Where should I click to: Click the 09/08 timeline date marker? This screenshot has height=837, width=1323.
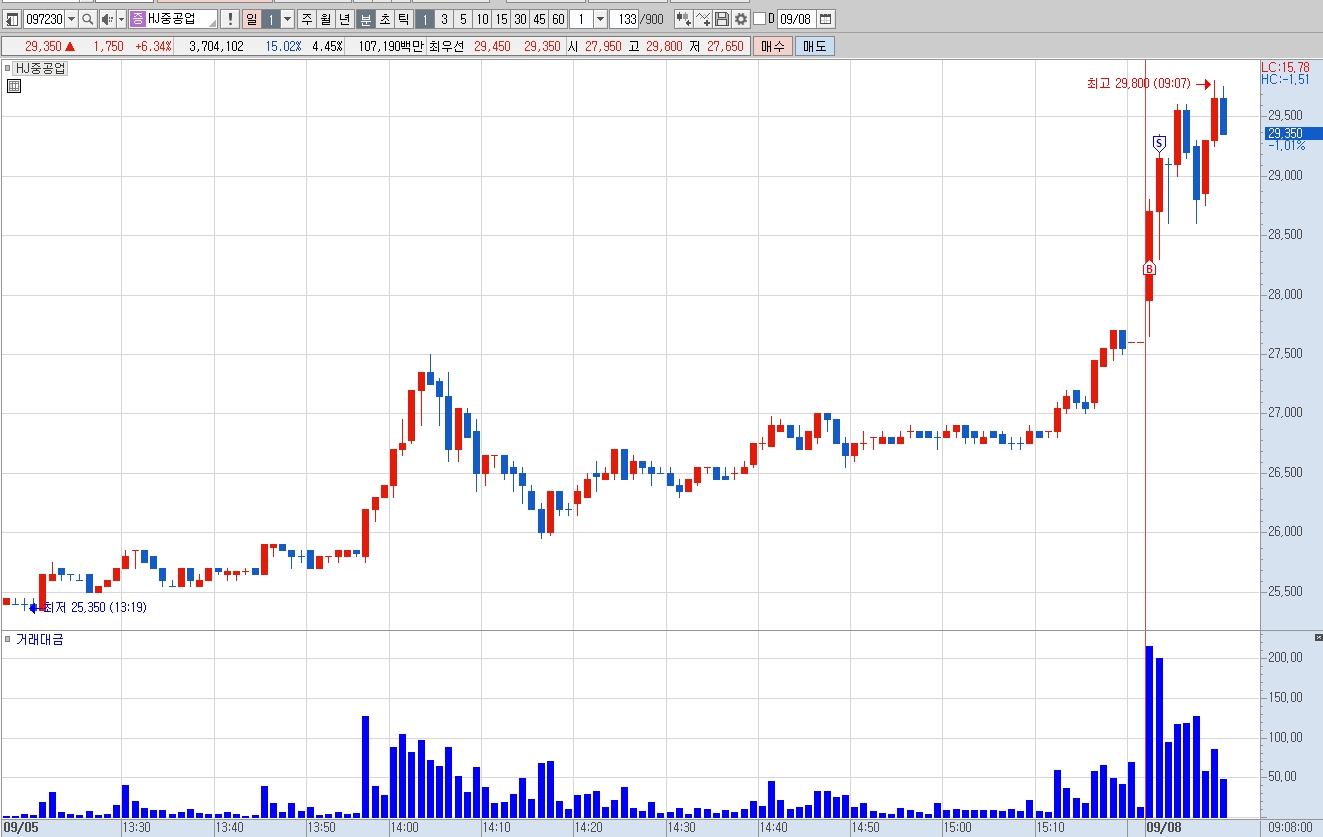point(1164,828)
